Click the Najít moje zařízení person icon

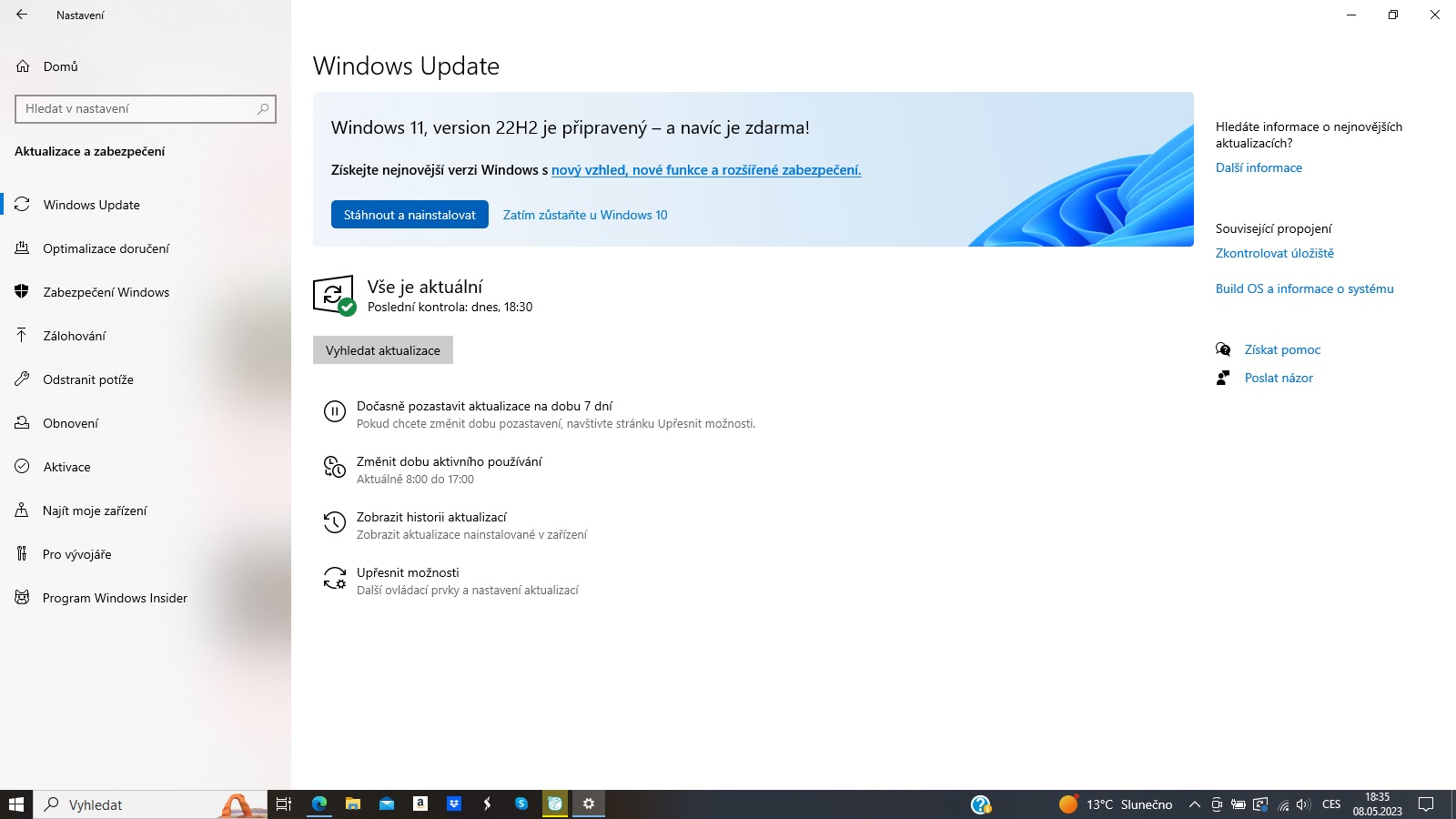[22, 511]
